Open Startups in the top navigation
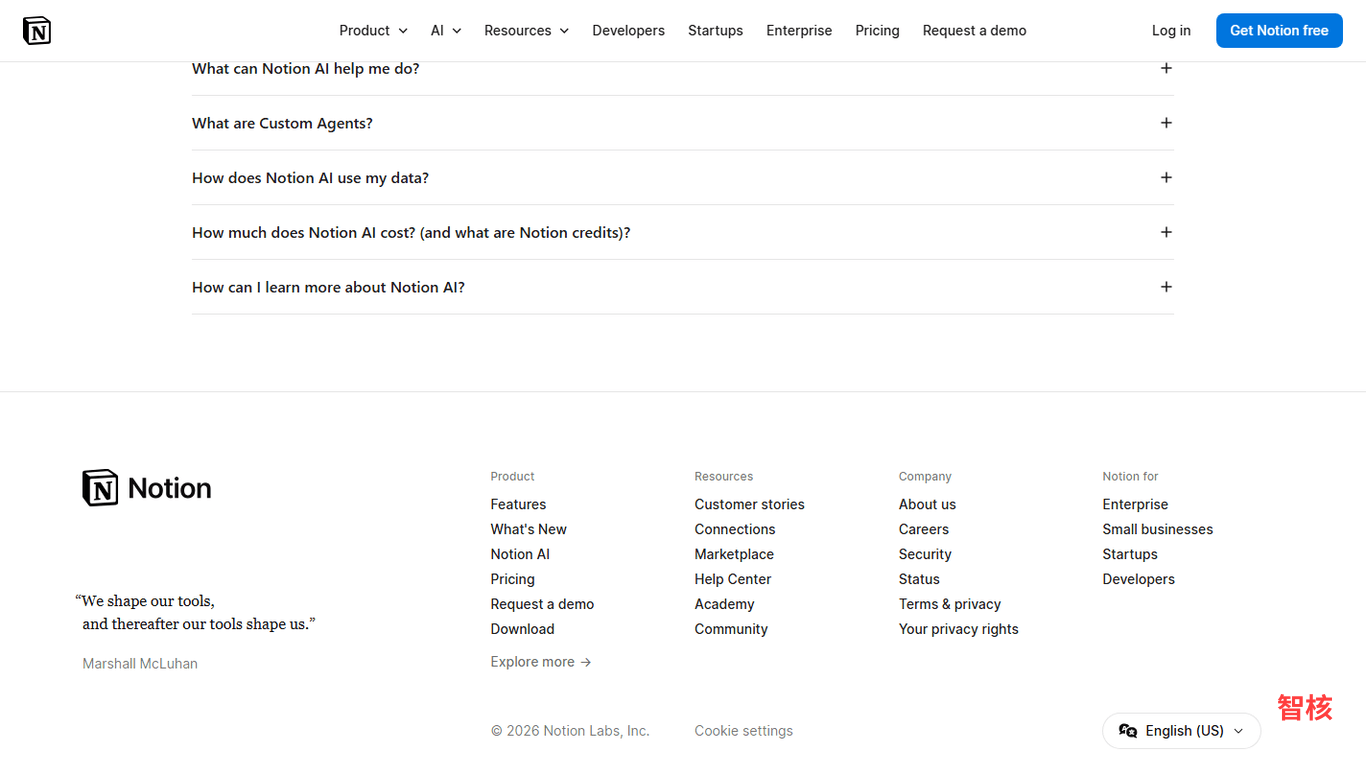This screenshot has width=1366, height=772. [715, 31]
